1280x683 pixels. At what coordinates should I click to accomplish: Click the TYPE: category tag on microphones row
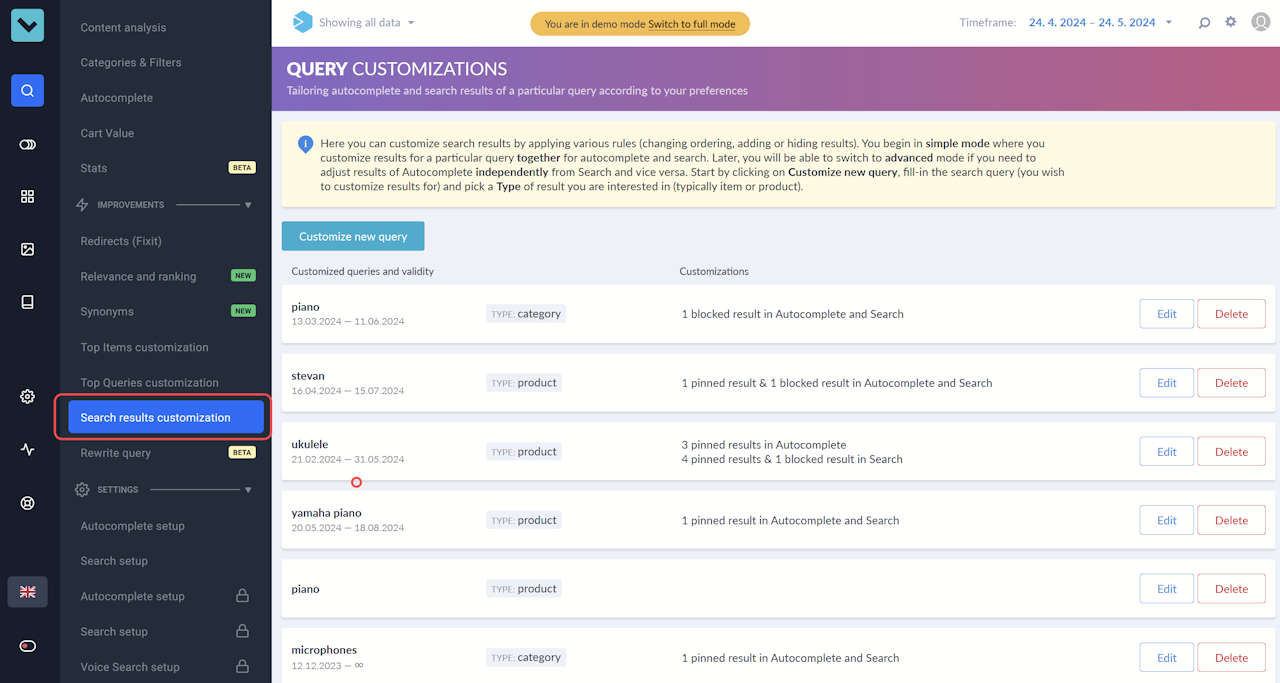(x=527, y=657)
